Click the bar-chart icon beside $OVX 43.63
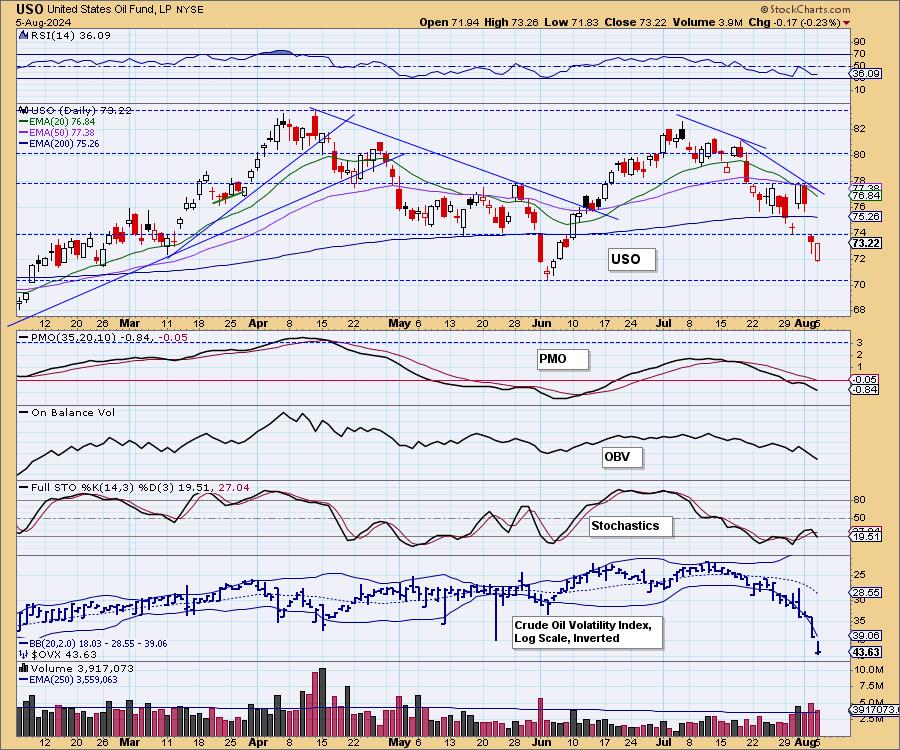900x750 pixels. click(x=24, y=654)
